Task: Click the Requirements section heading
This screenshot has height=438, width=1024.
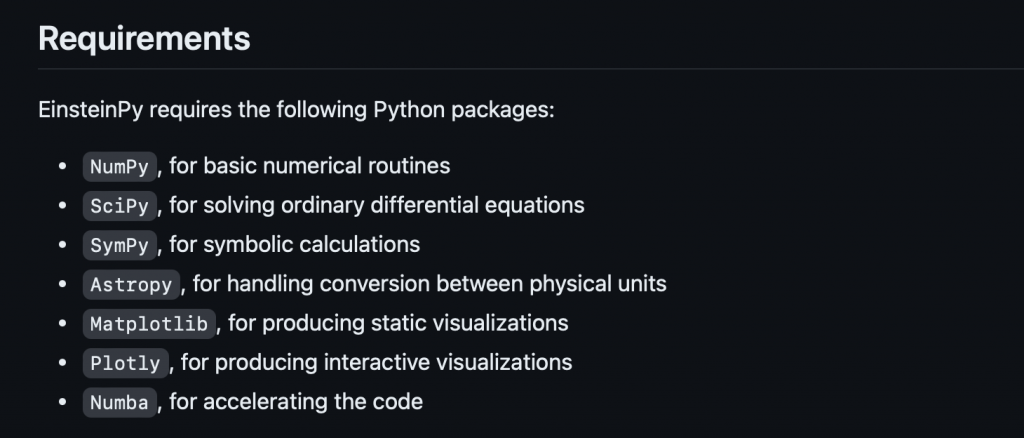Action: coord(144,39)
